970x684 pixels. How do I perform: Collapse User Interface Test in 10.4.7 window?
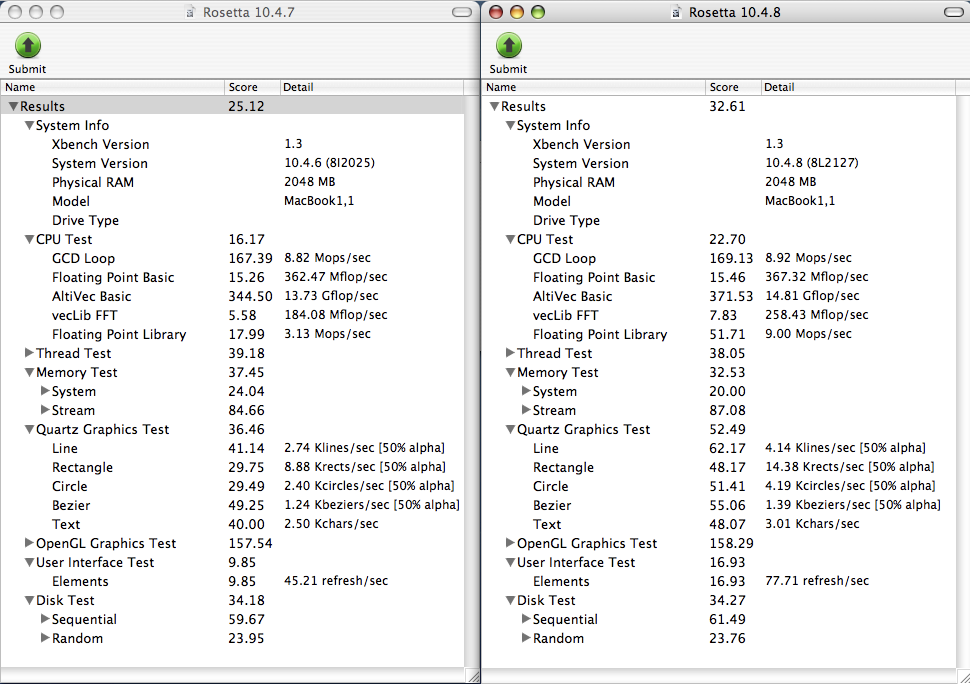29,562
